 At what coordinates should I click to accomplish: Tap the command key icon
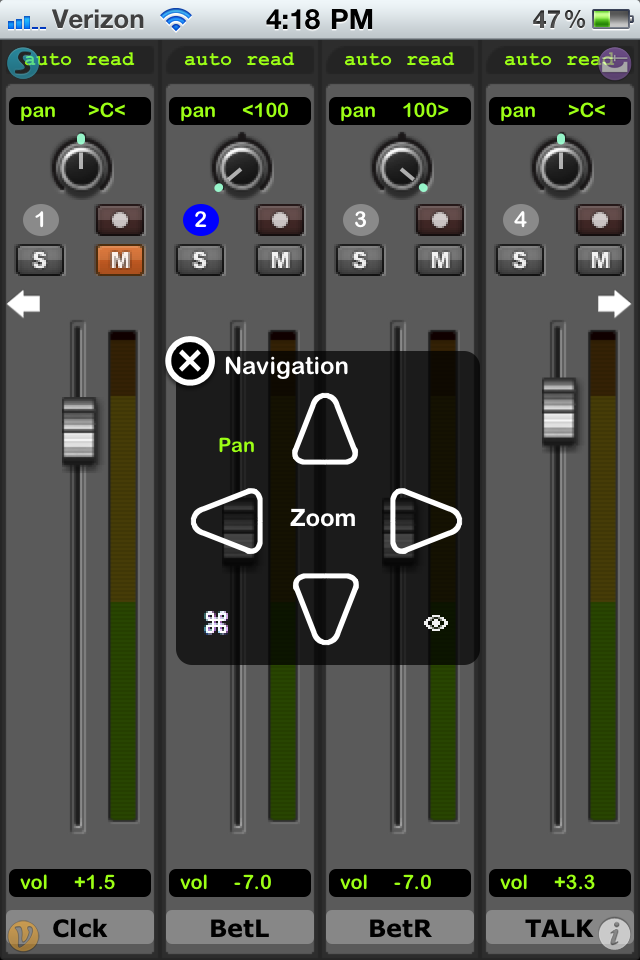point(217,623)
